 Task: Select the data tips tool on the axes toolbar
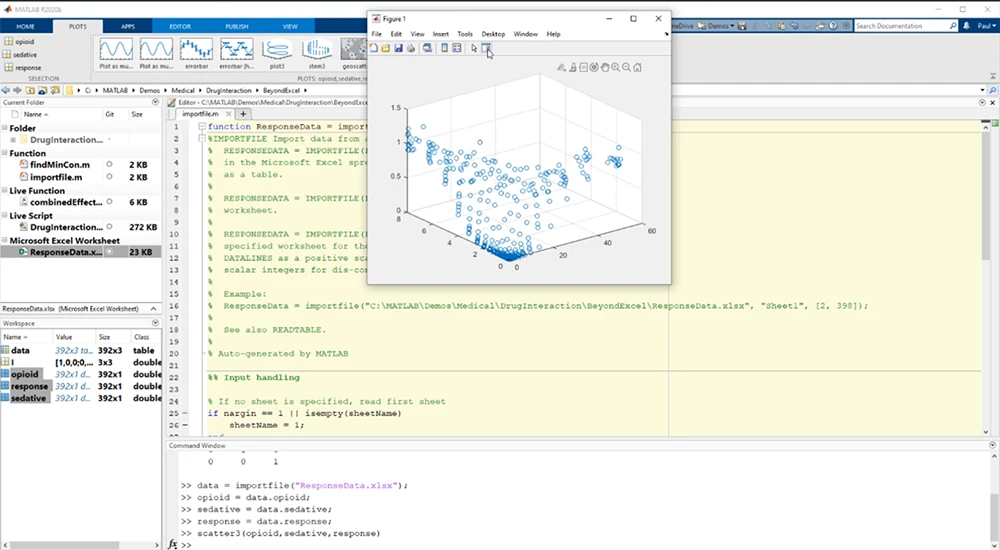[584, 67]
